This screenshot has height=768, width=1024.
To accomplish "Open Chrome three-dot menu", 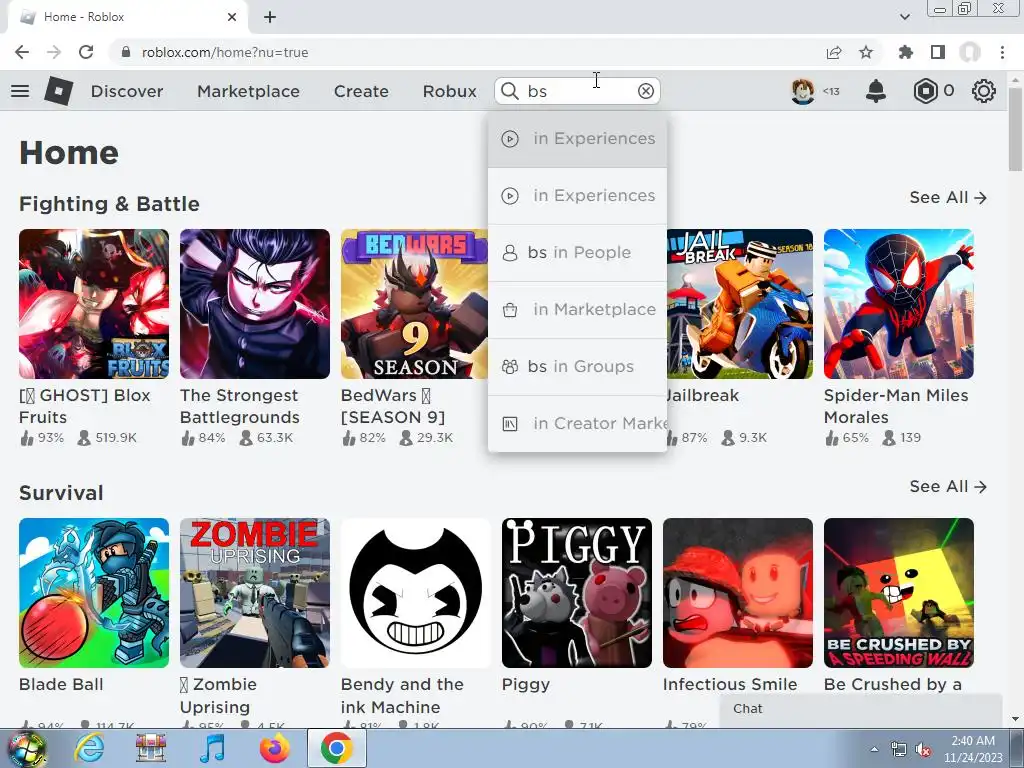I will pyautogui.click(x=1002, y=52).
